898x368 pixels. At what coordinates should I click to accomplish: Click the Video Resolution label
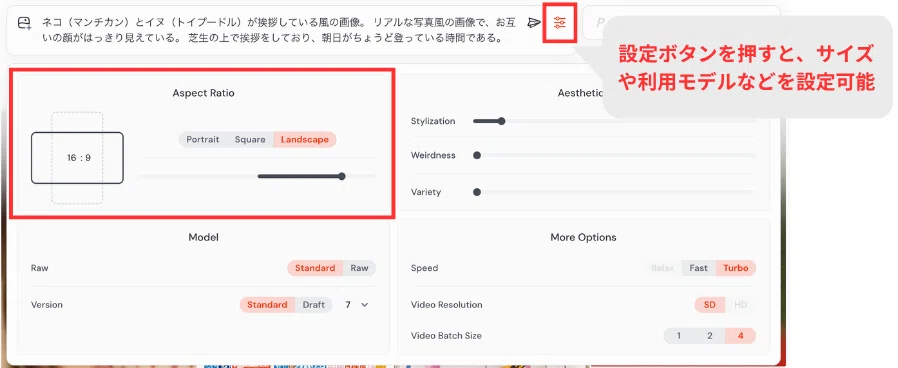447,304
